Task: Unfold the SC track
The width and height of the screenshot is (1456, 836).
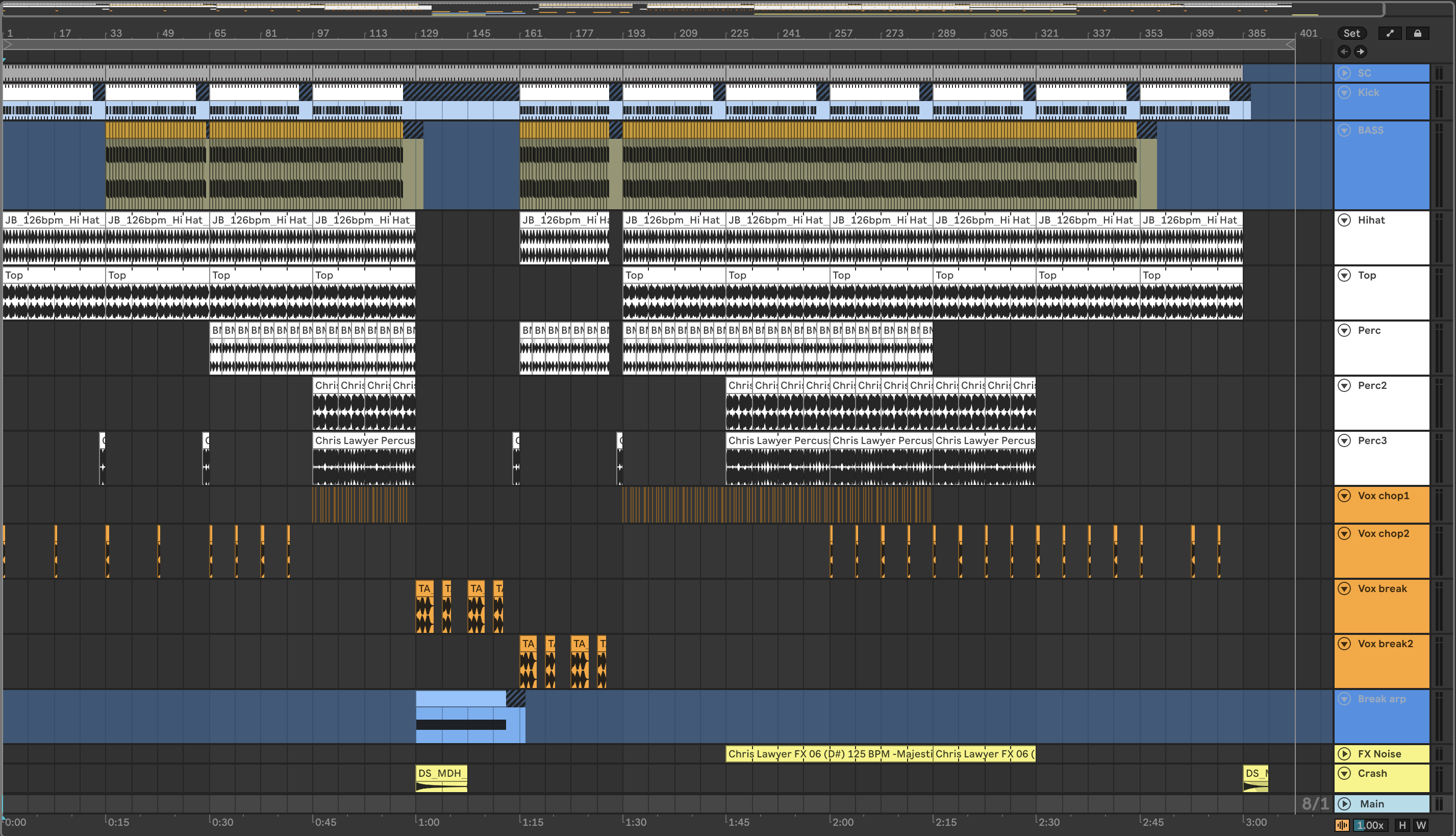Action: click(x=1344, y=73)
